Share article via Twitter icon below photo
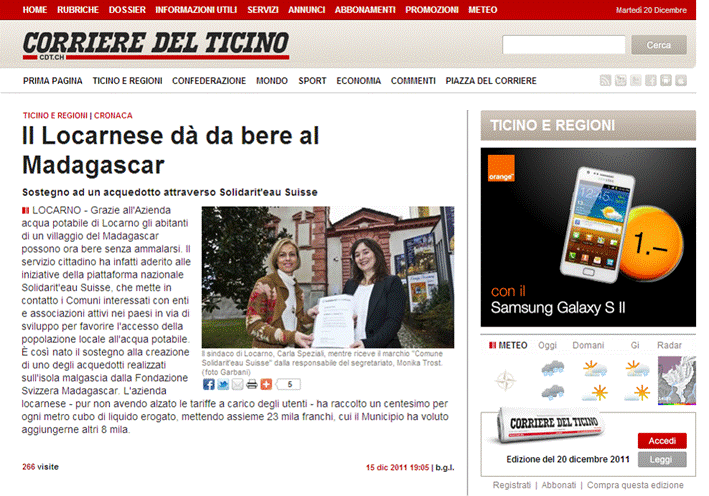The height and width of the screenshot is (496, 709). pos(222,384)
